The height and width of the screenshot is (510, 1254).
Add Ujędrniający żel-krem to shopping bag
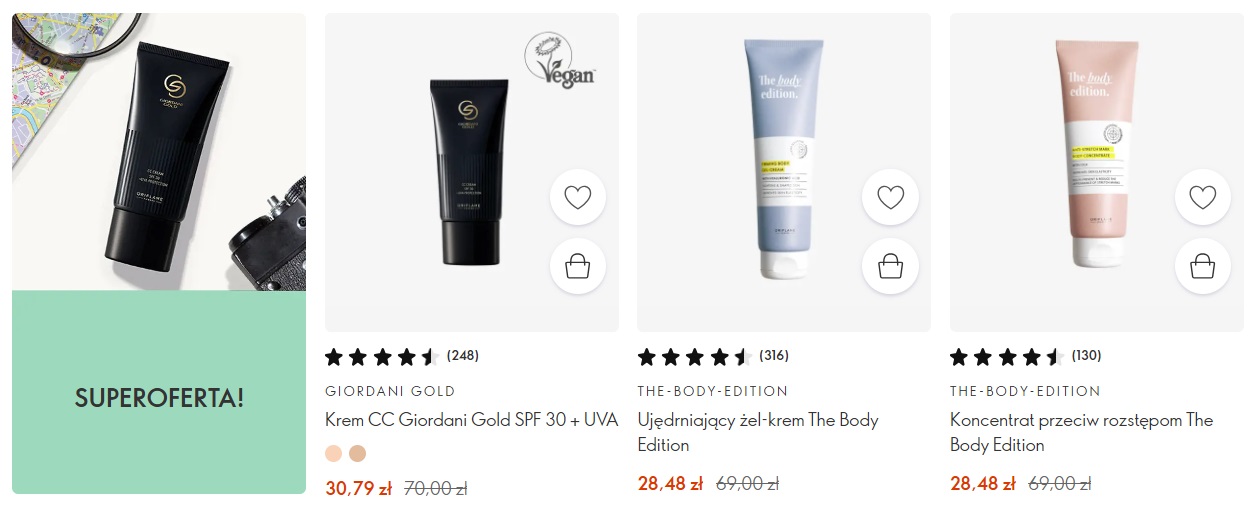point(890,266)
